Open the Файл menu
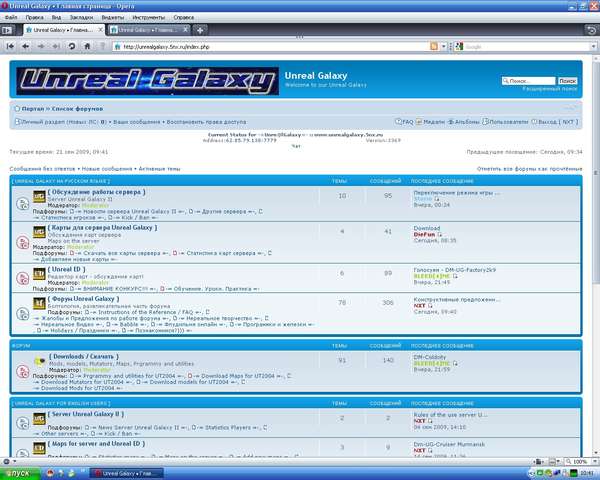Image resolution: width=600 pixels, height=480 pixels. coord(11,17)
